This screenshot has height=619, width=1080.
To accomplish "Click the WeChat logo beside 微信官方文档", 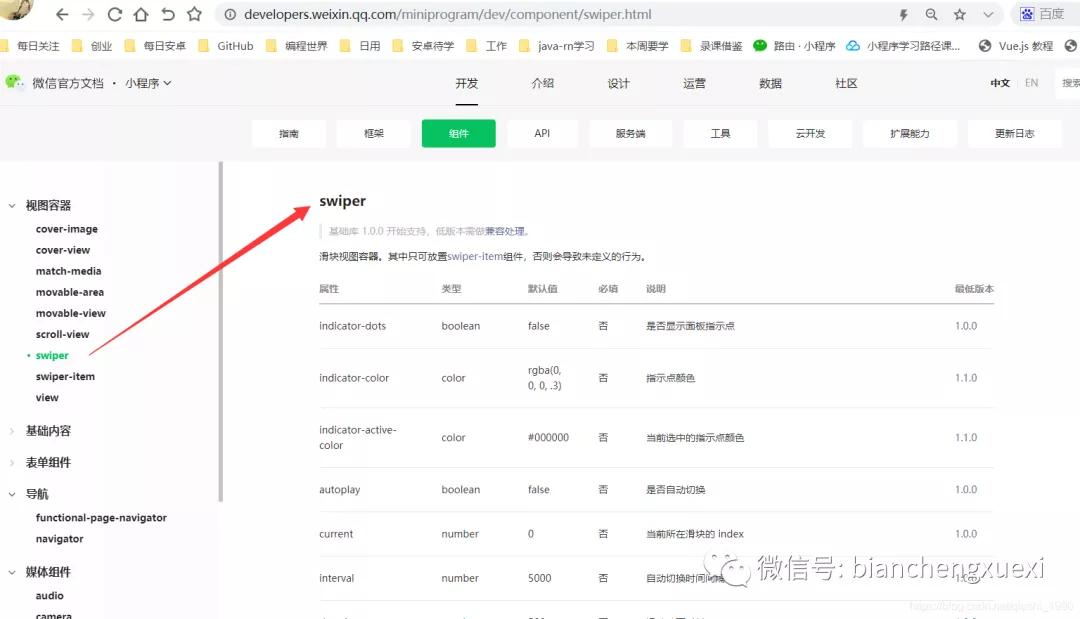I will click(x=13, y=84).
